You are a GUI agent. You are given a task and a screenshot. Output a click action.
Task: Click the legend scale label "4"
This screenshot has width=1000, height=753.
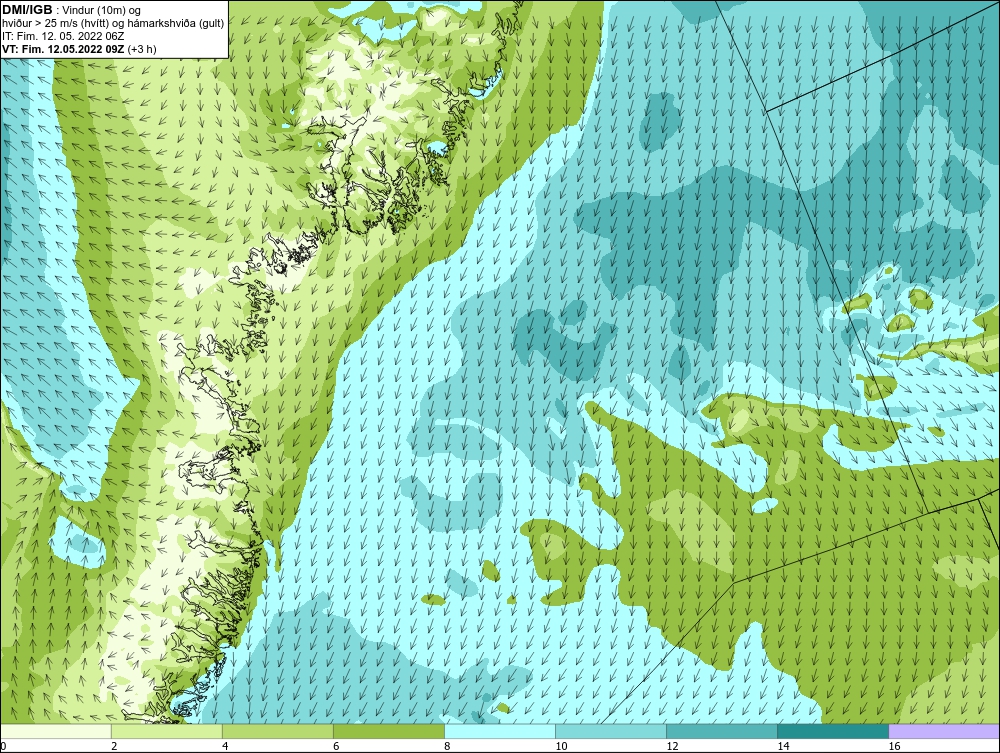225,746
